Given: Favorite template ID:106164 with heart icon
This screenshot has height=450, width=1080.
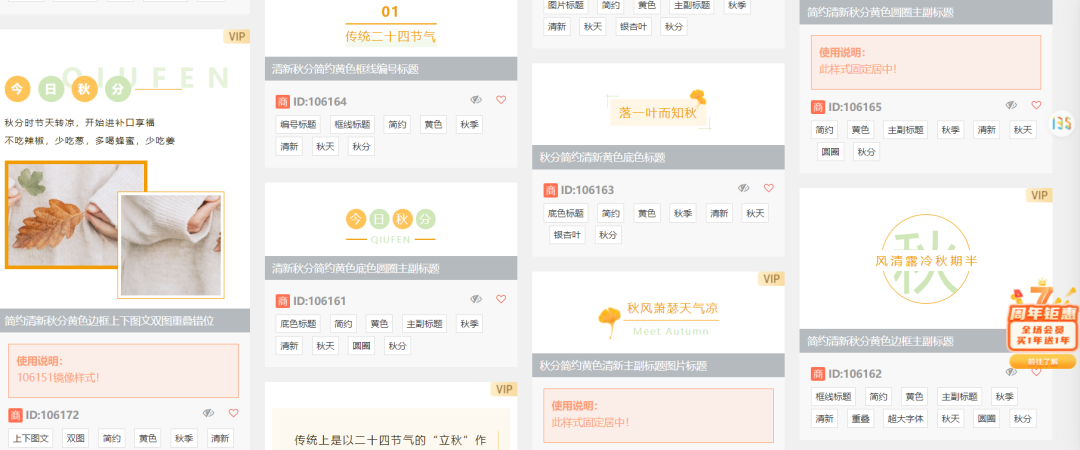Looking at the screenshot, I should (501, 100).
